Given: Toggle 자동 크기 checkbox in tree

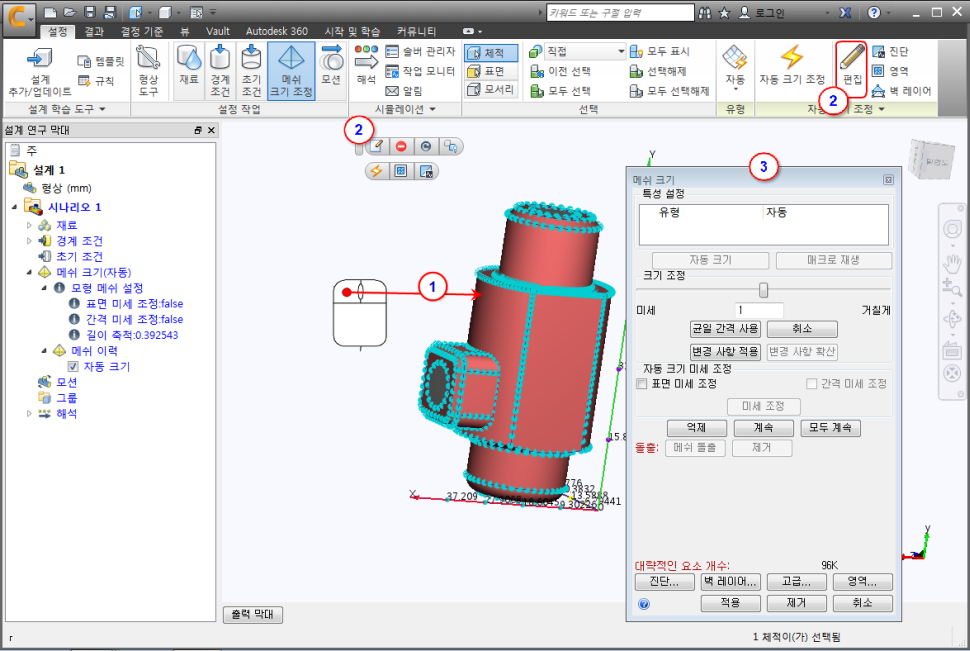Looking at the screenshot, I should click(x=73, y=366).
